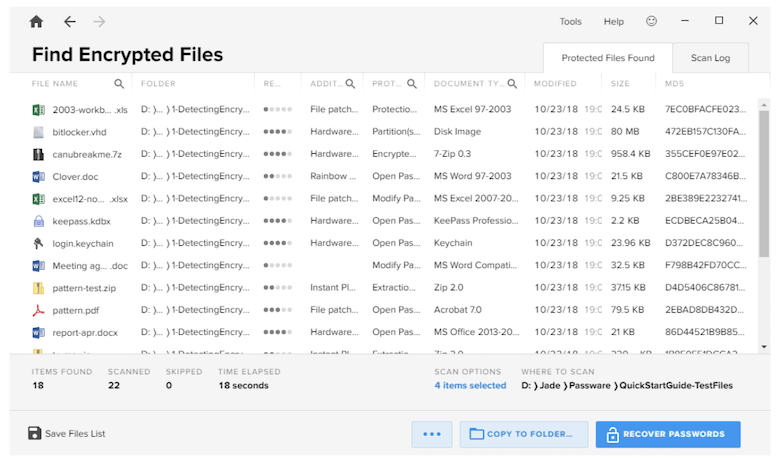Click the floppy disk Save Files List icon

[x=34, y=433]
